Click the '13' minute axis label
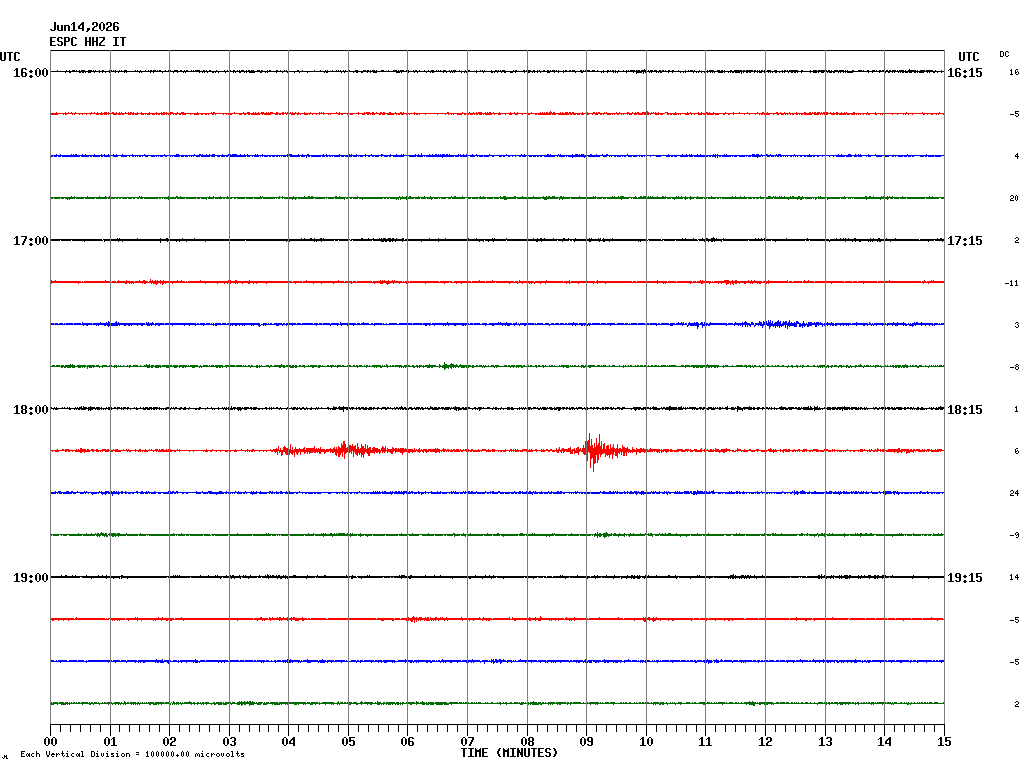1024x768 pixels. click(x=825, y=742)
